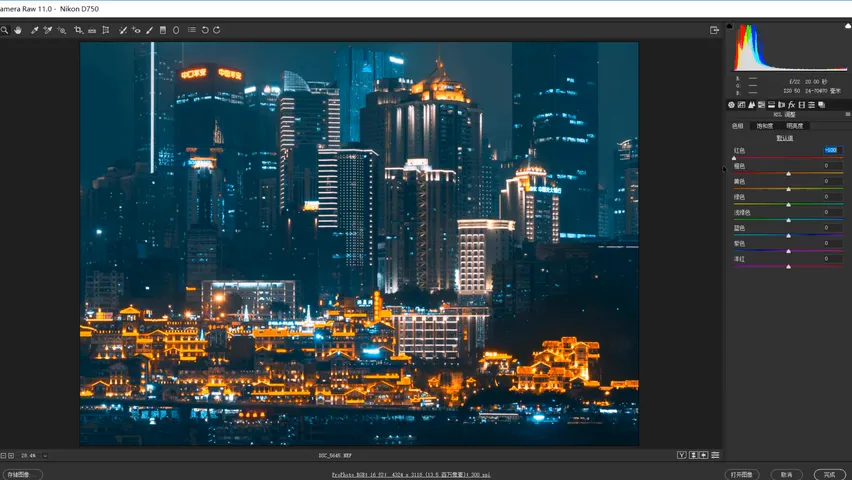Select the Straighten tool
852x480 pixels.
(92, 30)
